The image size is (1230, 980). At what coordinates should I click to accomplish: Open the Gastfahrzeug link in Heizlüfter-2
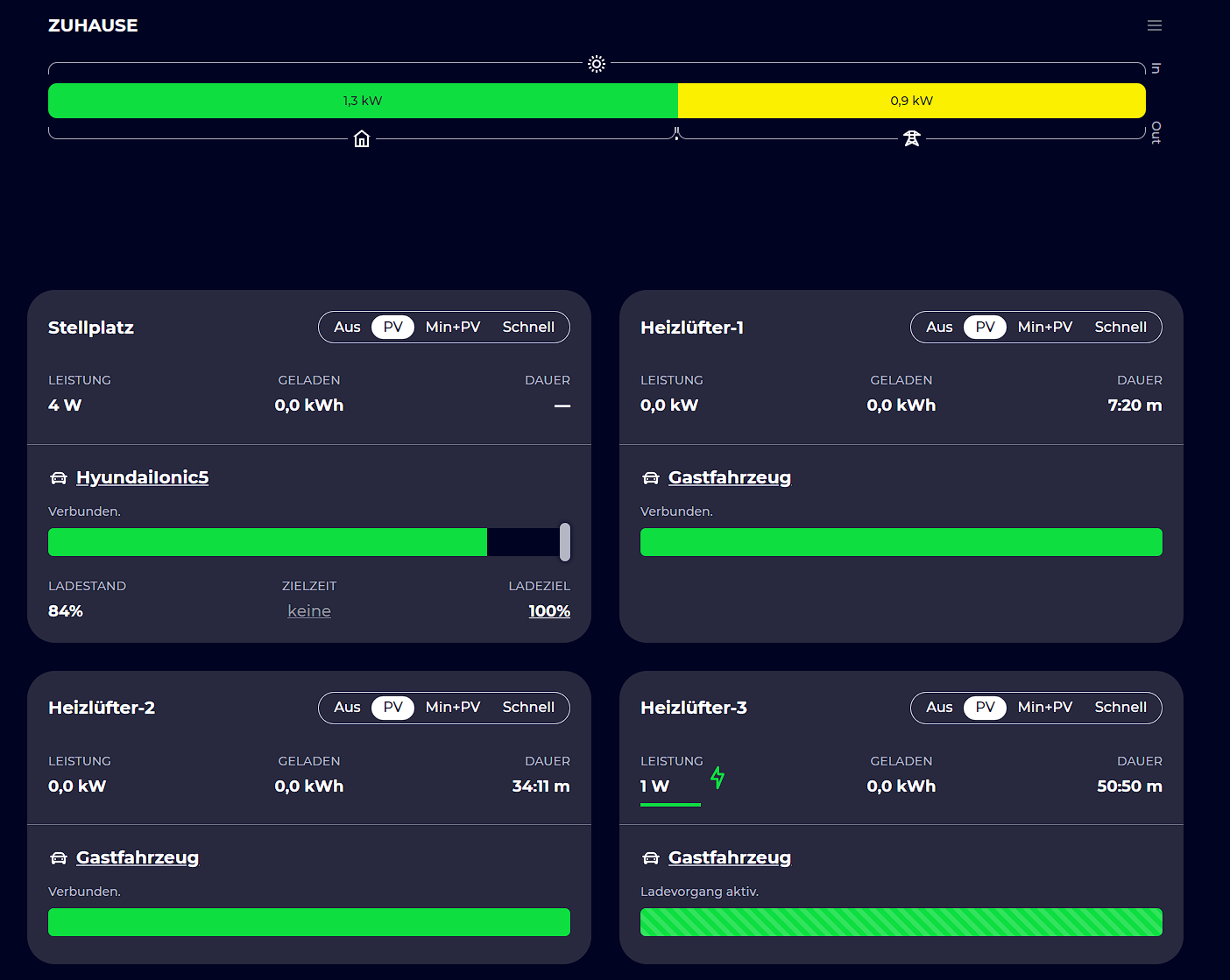click(x=138, y=857)
